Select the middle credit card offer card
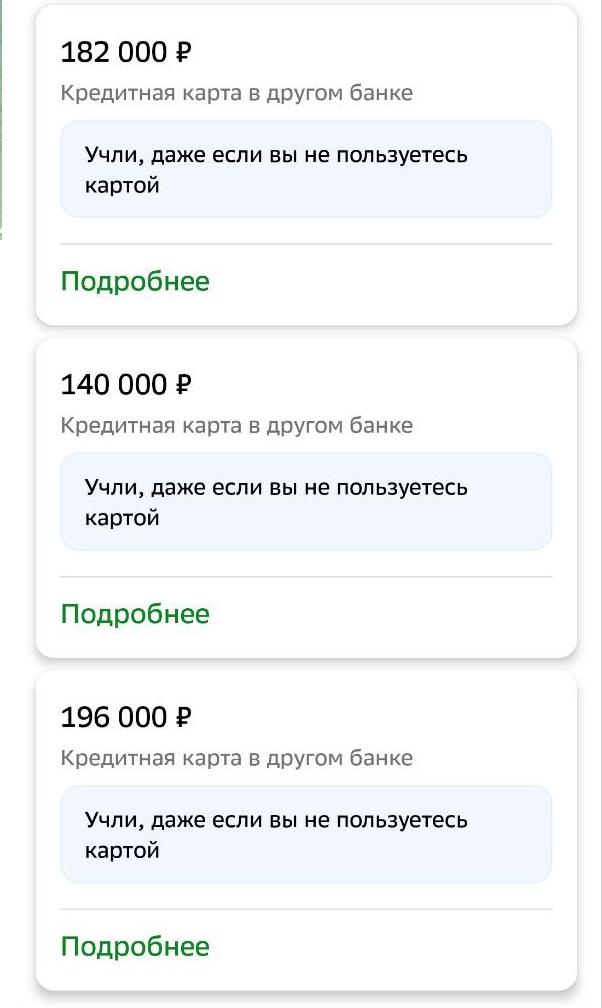 (x=307, y=495)
